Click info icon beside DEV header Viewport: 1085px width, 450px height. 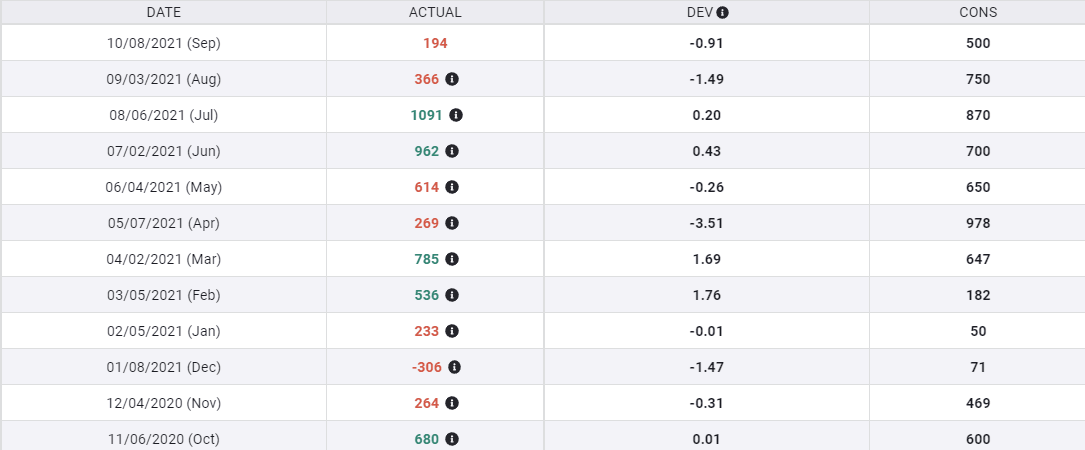(x=723, y=13)
